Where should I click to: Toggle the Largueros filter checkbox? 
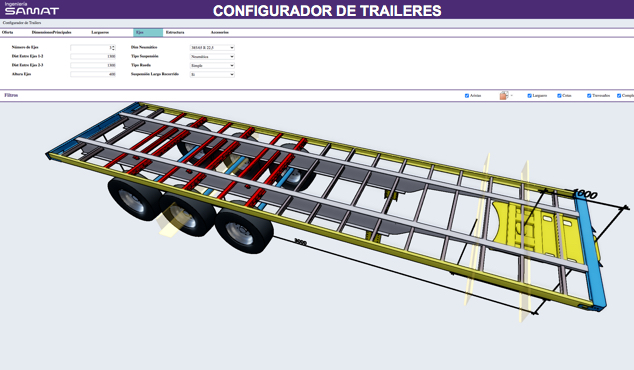tap(529, 96)
